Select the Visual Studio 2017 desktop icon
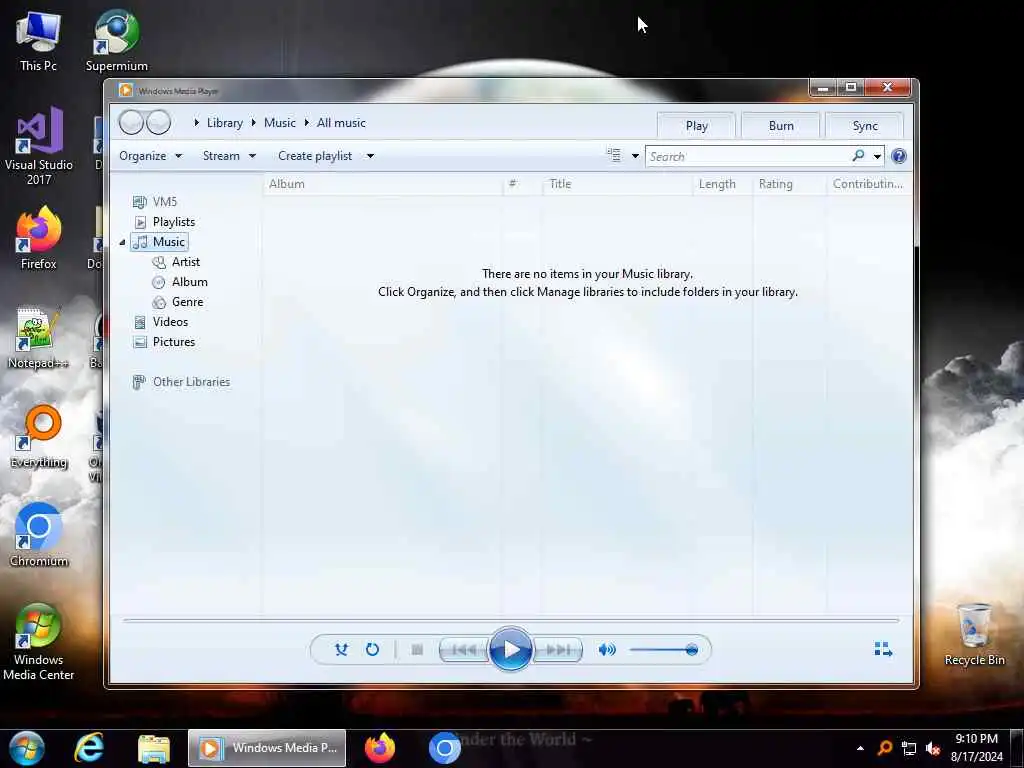 [39, 147]
